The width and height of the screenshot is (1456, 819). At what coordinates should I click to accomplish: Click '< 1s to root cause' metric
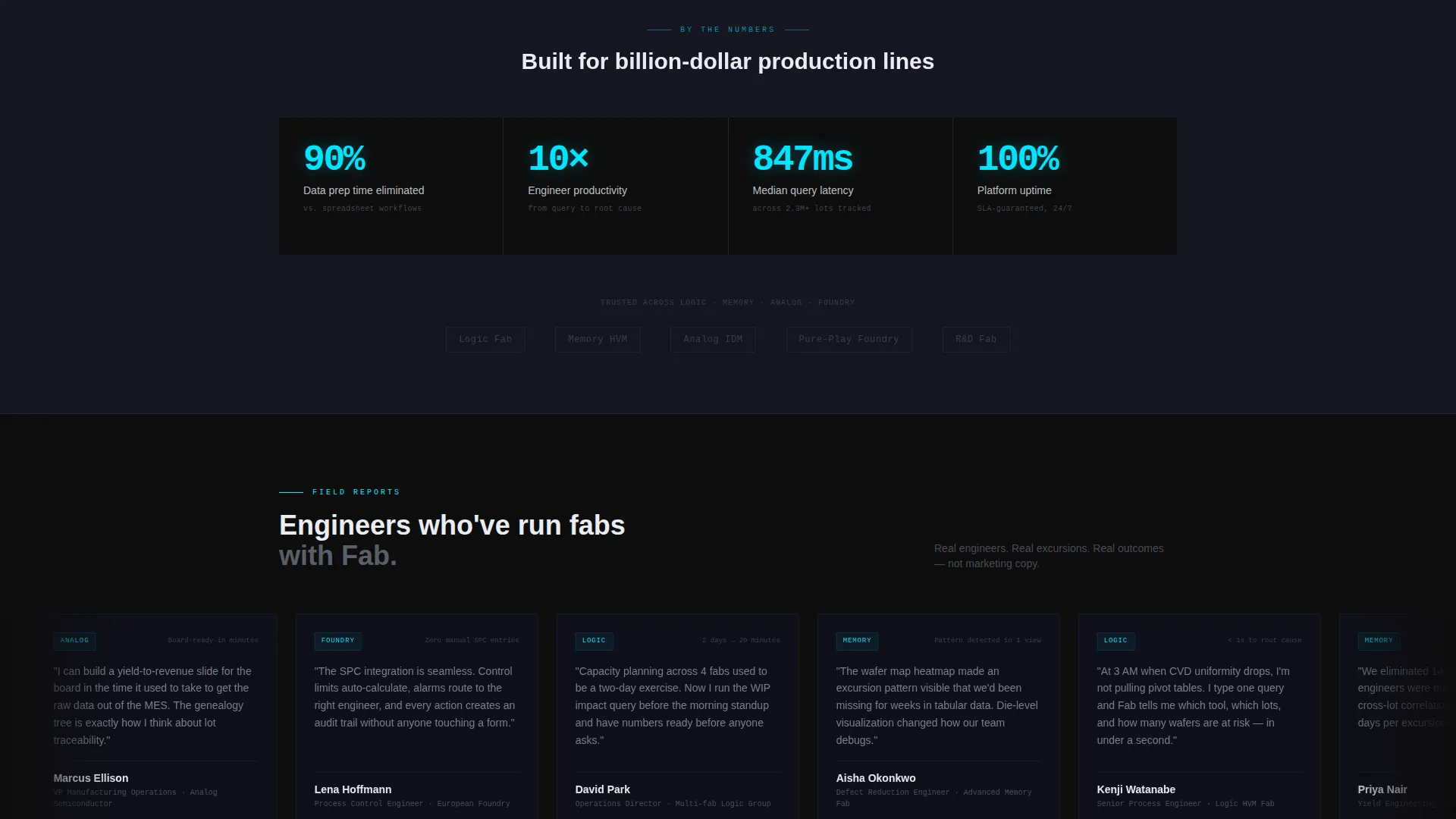(1264, 641)
